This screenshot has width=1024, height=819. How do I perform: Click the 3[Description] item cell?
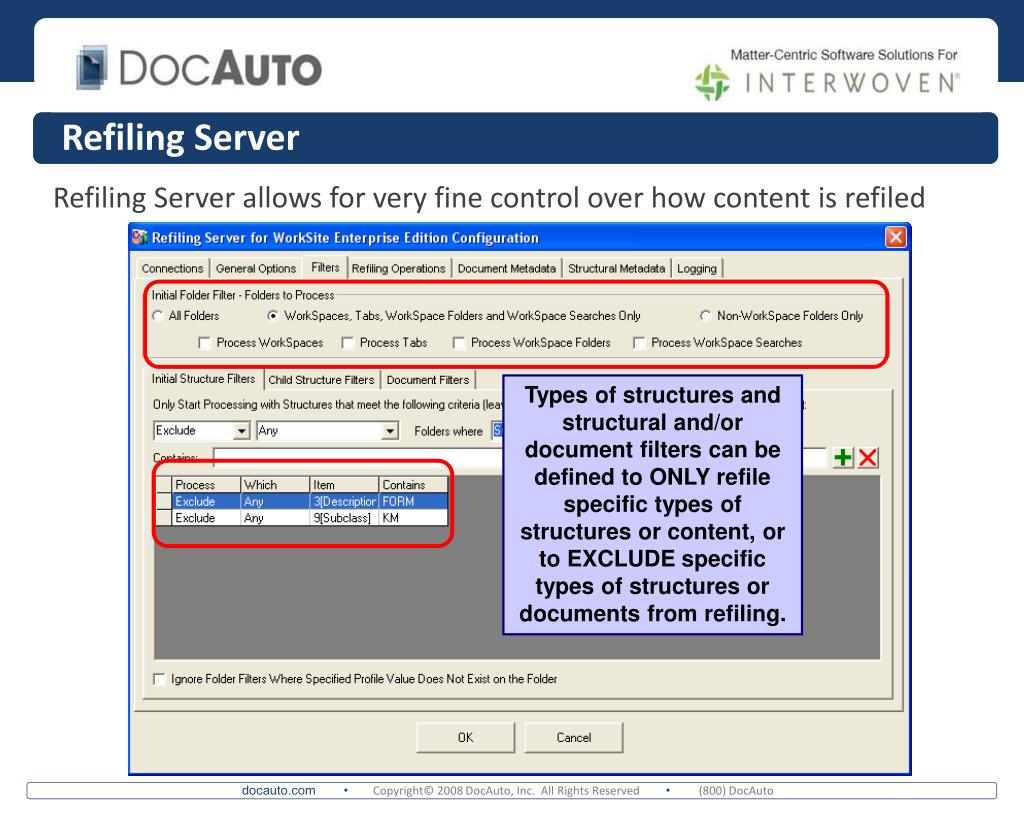tap(344, 502)
